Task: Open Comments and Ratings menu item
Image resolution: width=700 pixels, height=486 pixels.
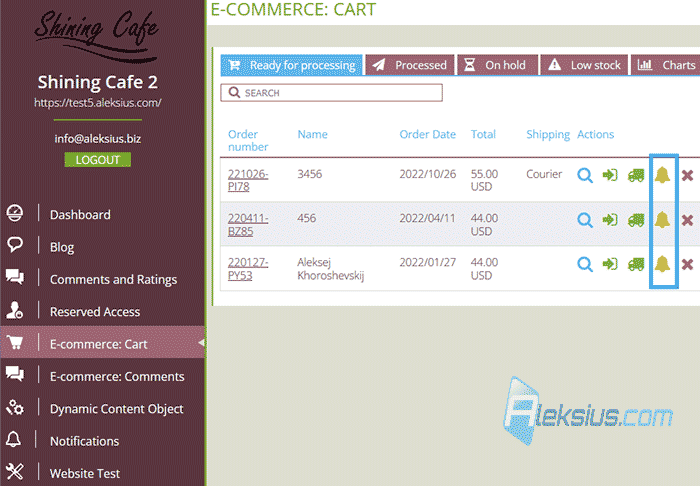Action: tap(113, 279)
